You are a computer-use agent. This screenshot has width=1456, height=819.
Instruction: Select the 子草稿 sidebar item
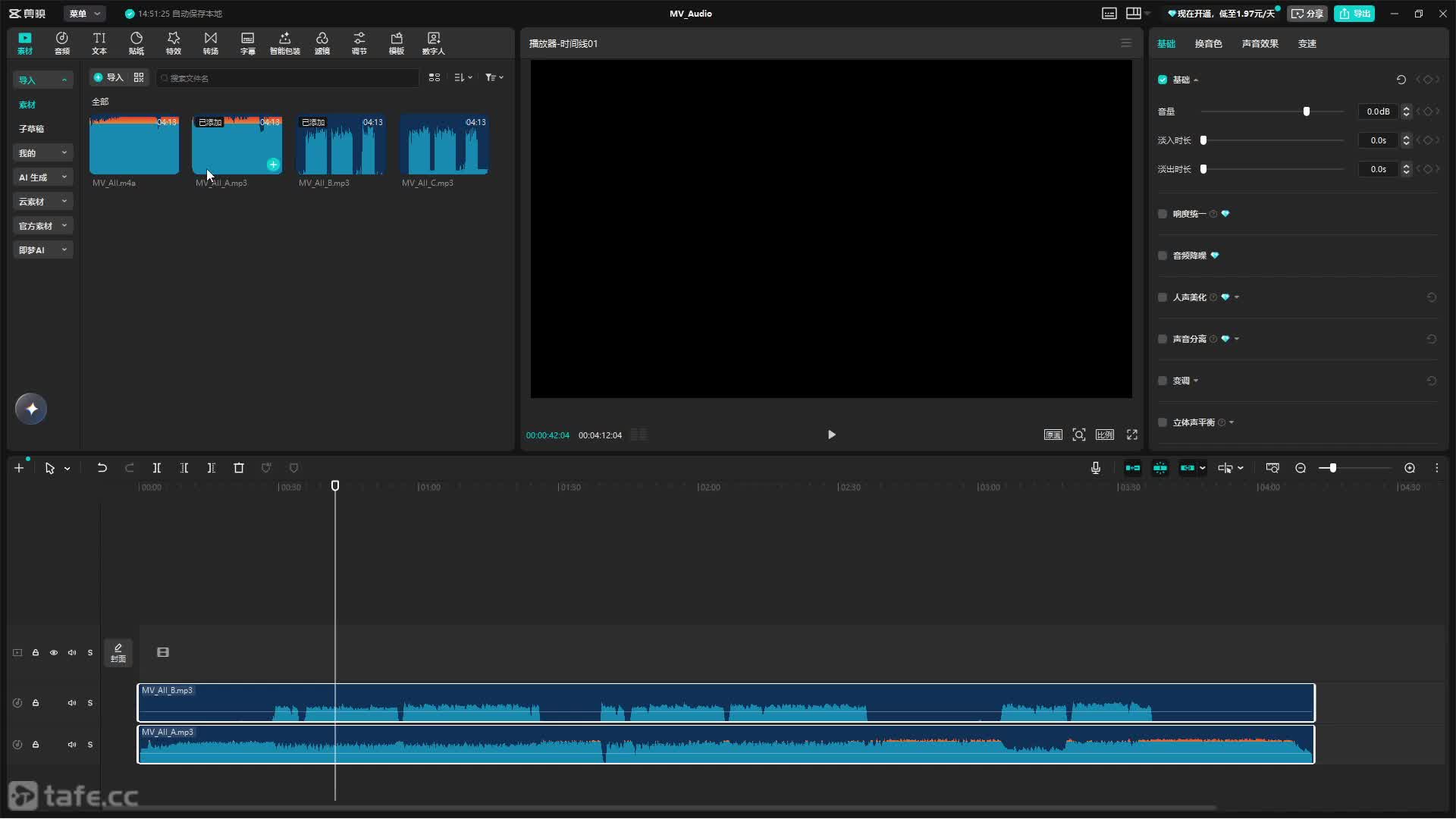point(31,129)
